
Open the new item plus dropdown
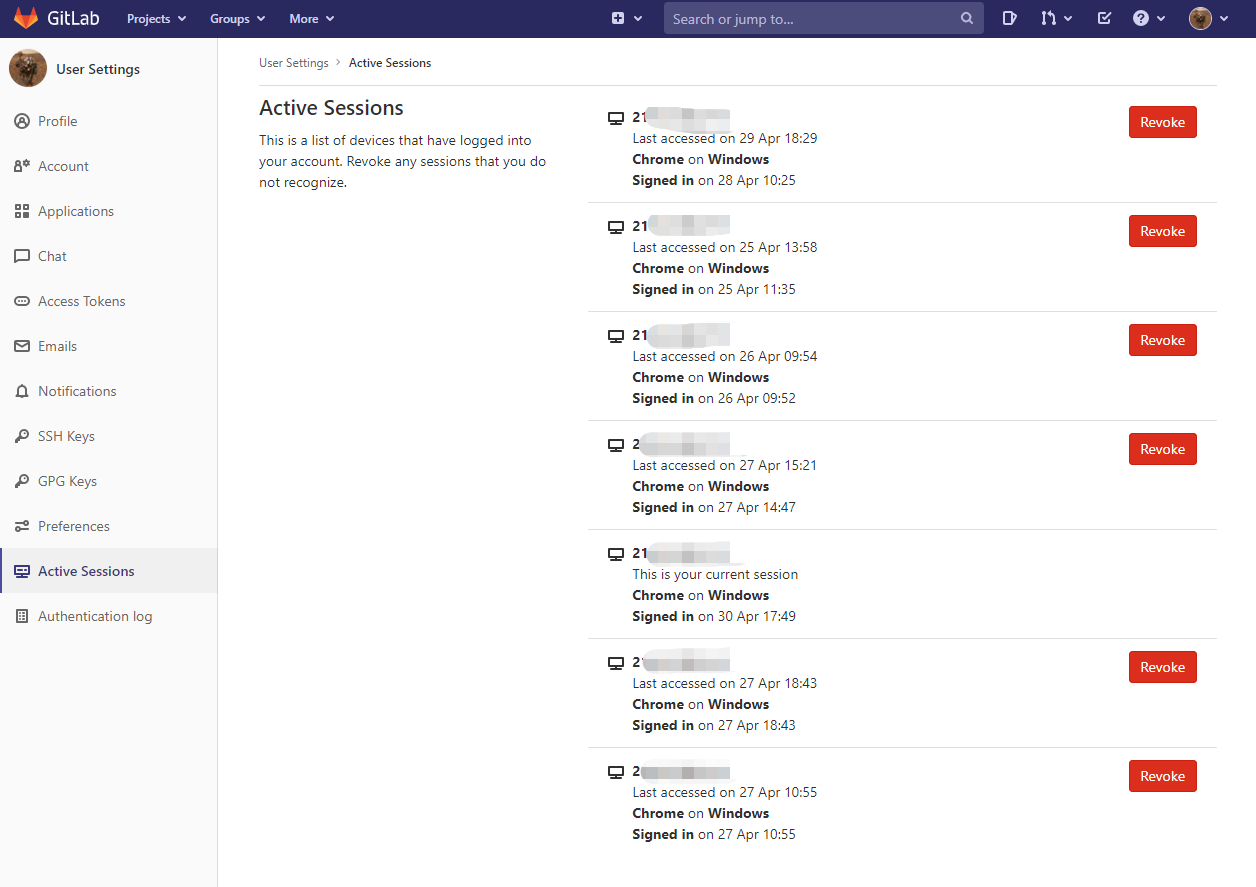click(x=627, y=18)
